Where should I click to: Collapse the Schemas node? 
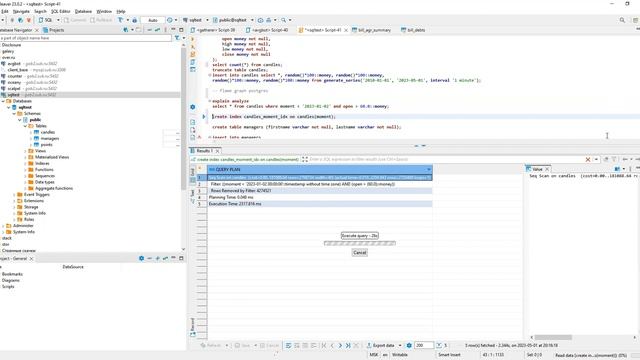14,113
